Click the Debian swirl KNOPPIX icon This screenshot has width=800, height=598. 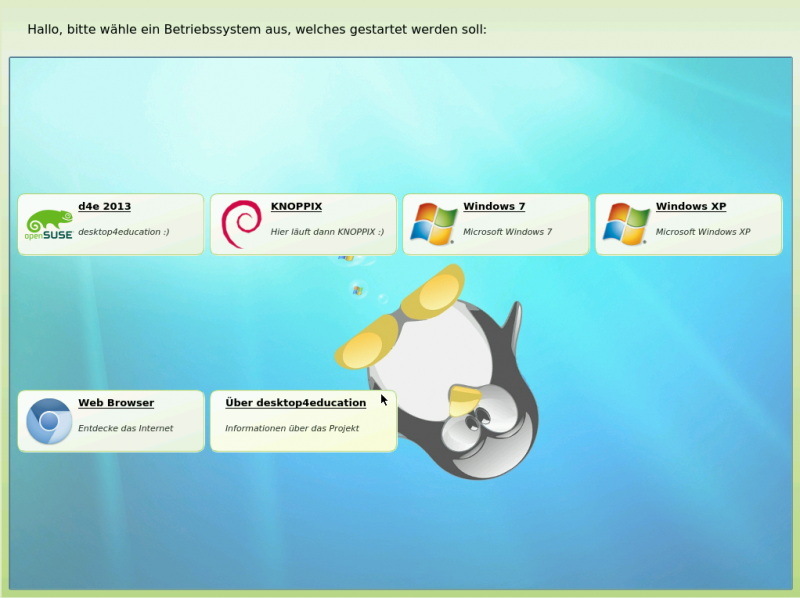[x=241, y=224]
